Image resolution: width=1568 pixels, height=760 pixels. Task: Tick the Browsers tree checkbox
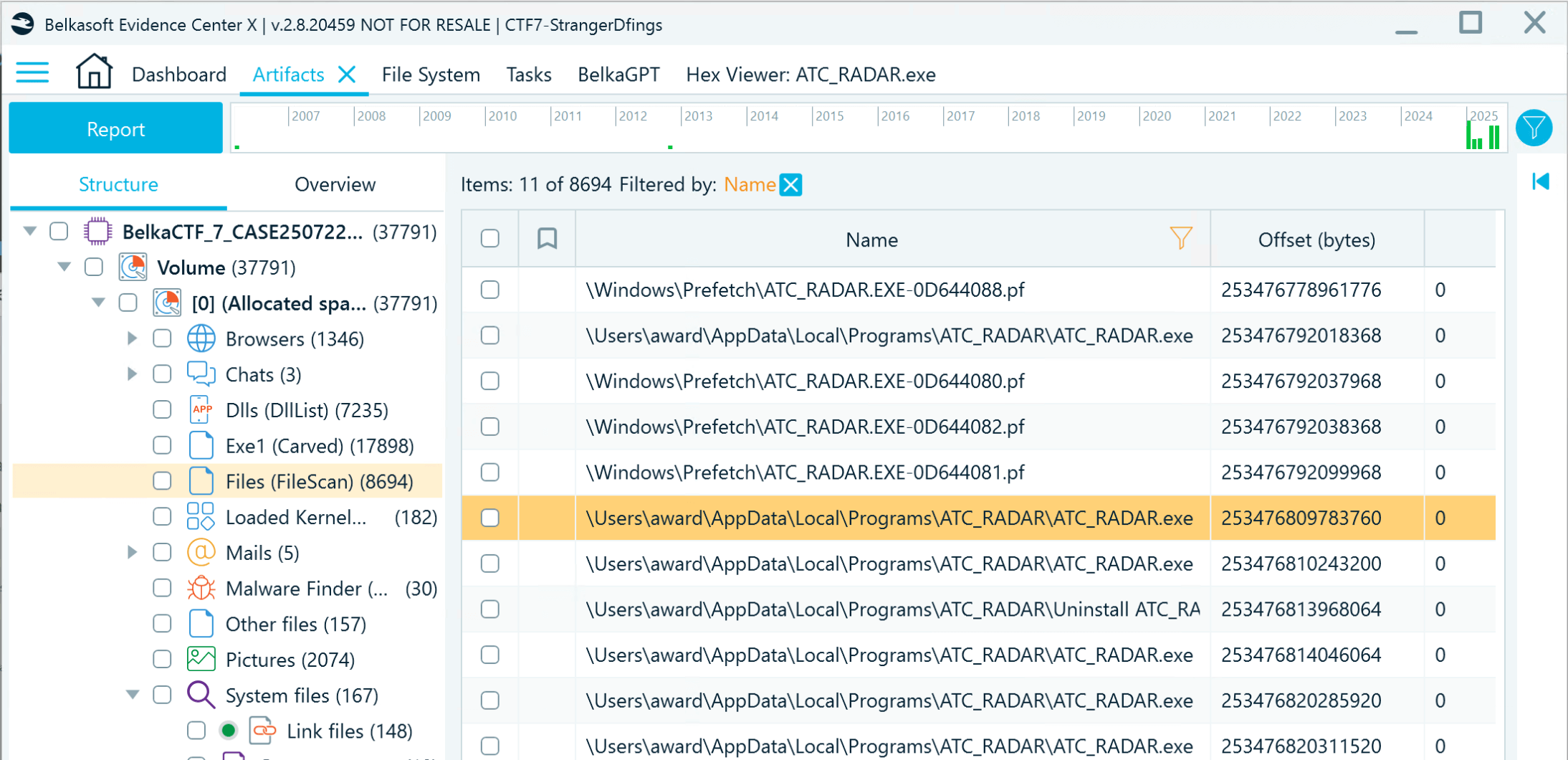[x=163, y=338]
